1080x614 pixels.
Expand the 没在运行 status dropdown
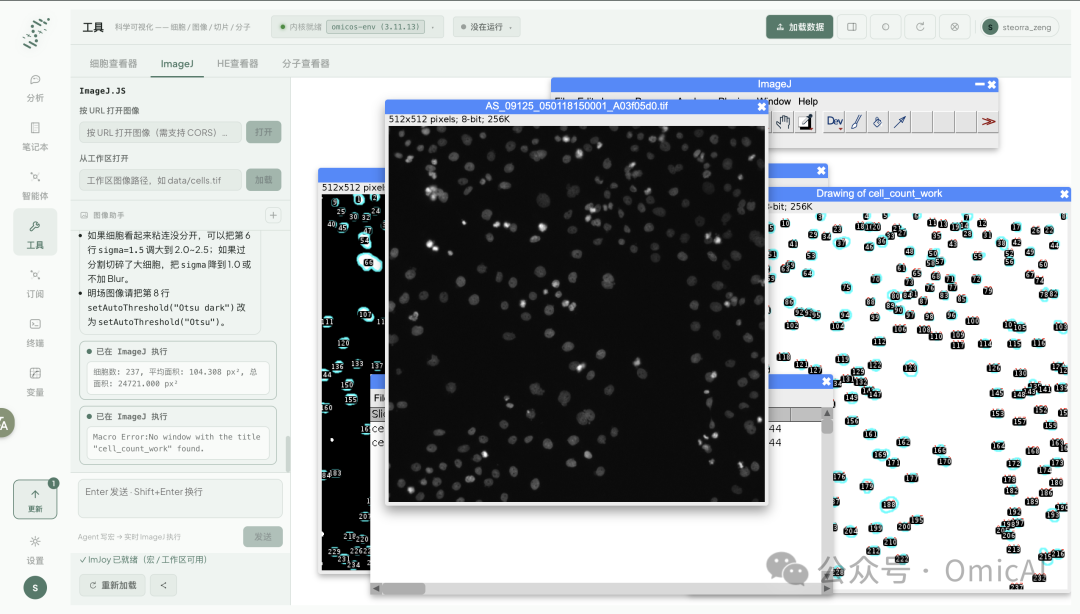pyautogui.click(x=487, y=27)
